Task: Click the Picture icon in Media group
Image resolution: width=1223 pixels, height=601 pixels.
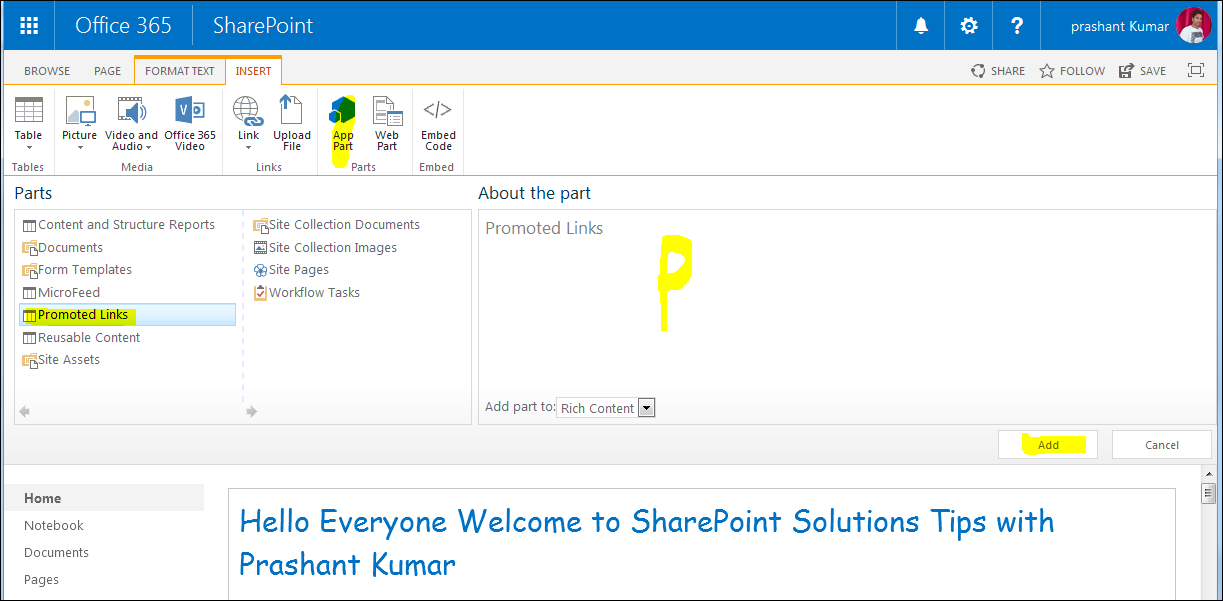Action: (x=80, y=110)
